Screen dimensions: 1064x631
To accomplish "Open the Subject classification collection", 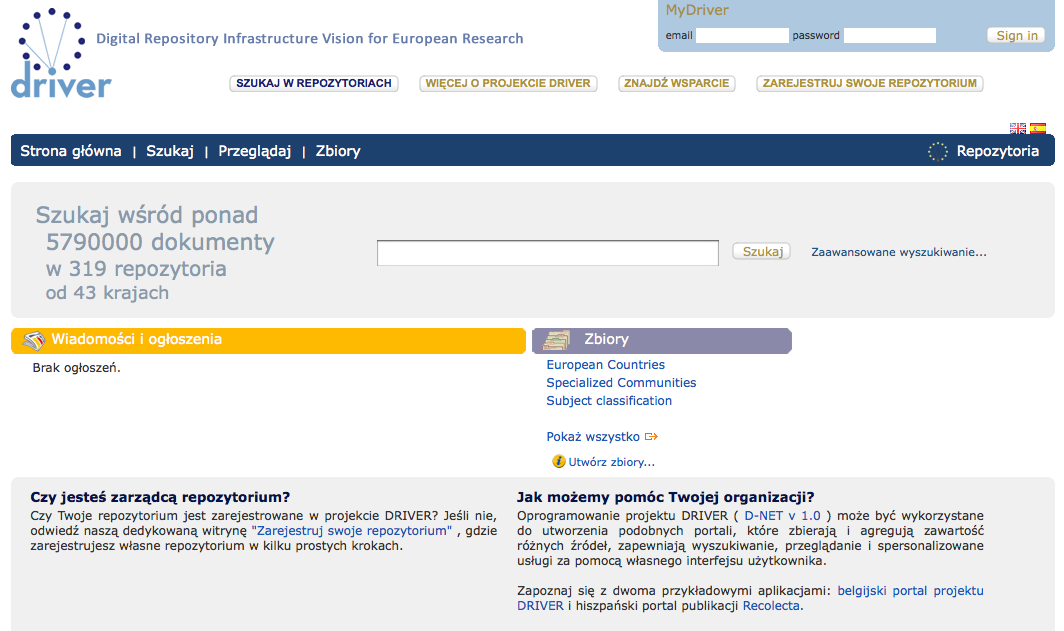I will tap(609, 401).
